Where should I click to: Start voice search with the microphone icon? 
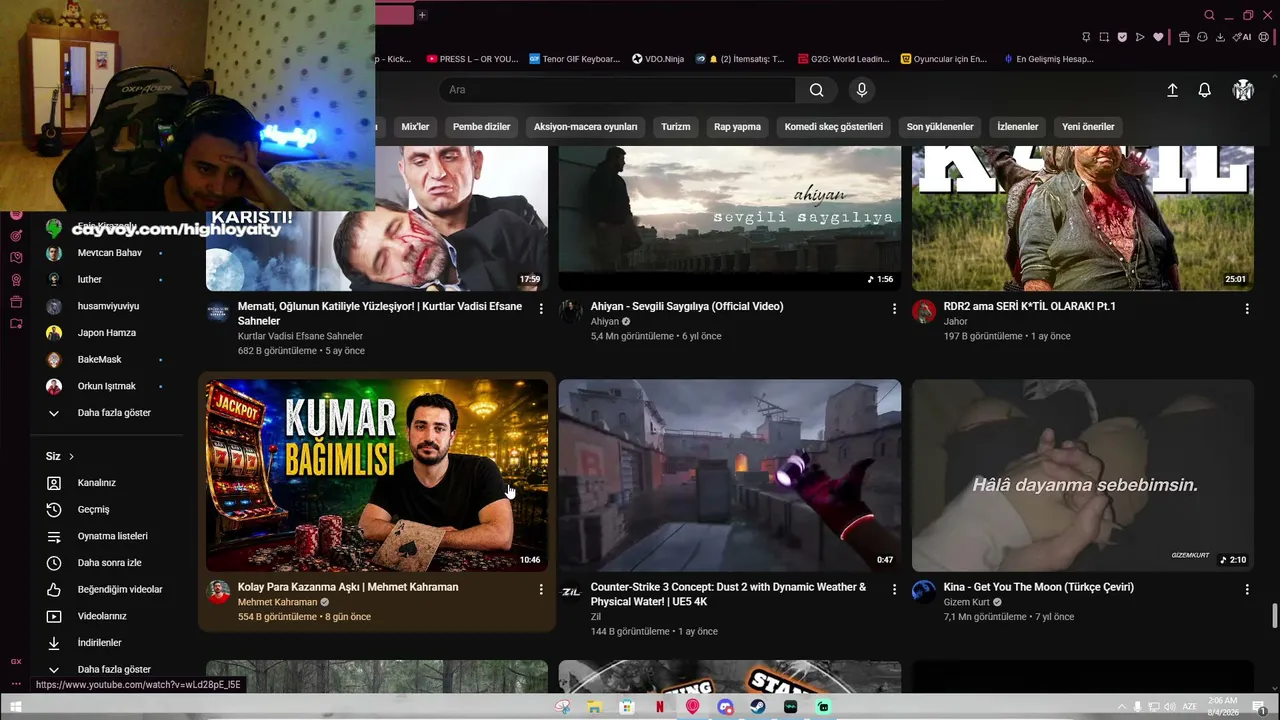(x=862, y=90)
